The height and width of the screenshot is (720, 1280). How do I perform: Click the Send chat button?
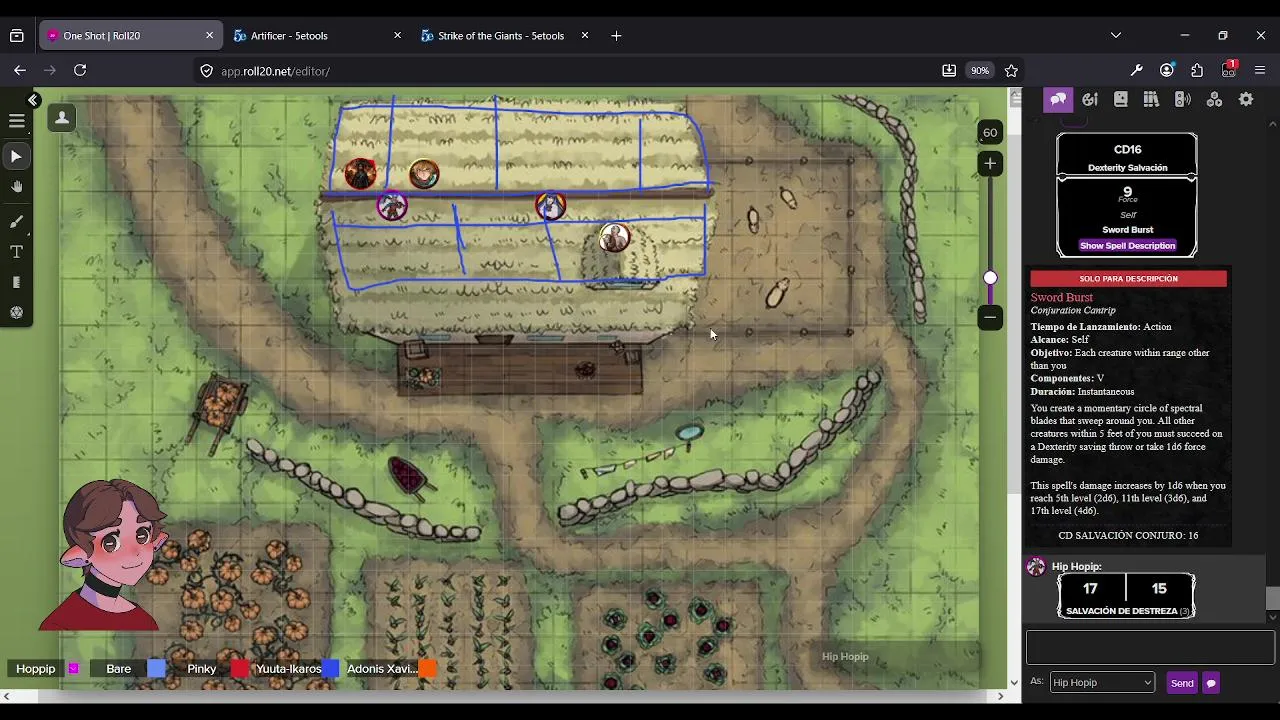1182,683
